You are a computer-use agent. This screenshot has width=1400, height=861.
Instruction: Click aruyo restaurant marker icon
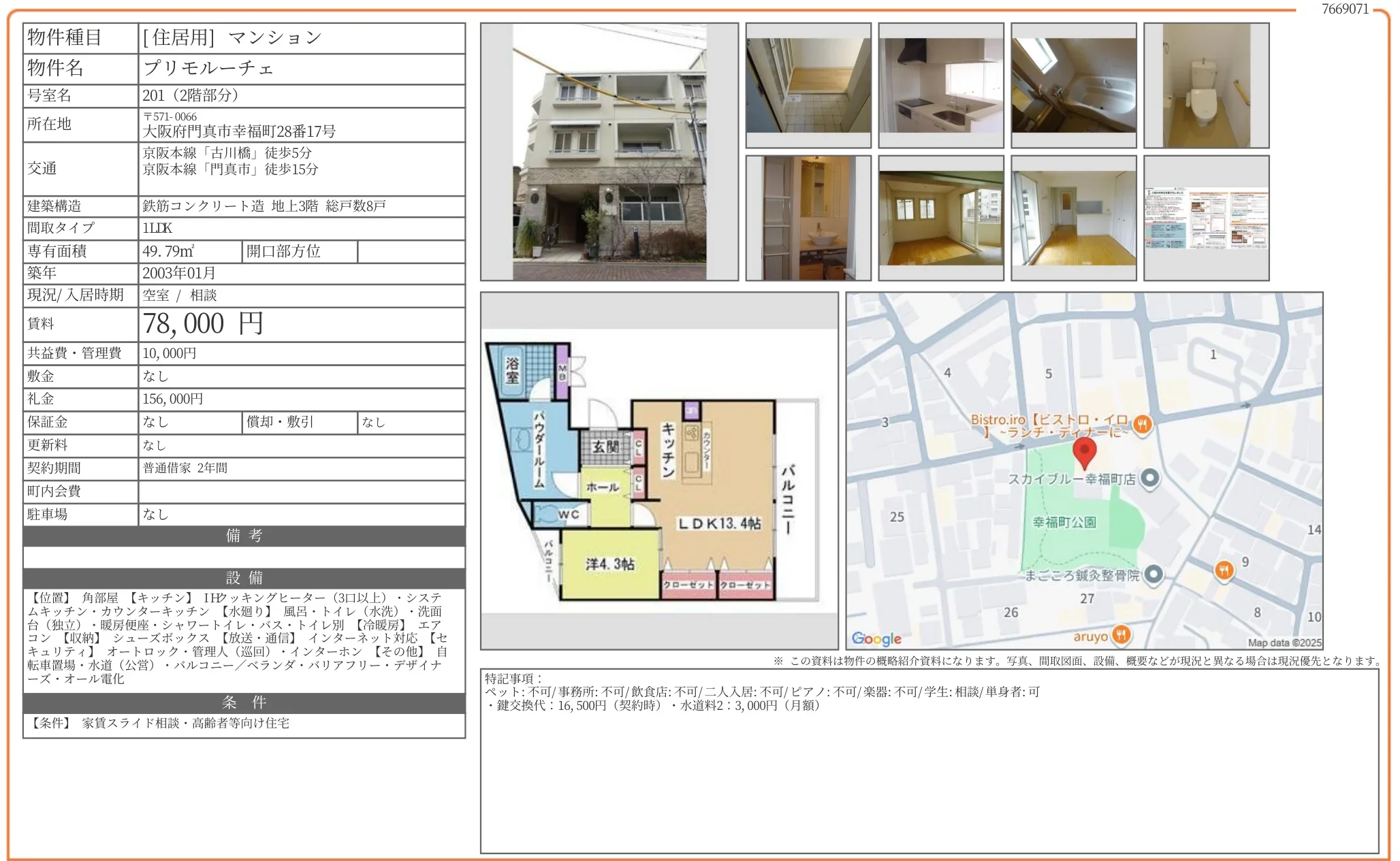pos(1121,636)
